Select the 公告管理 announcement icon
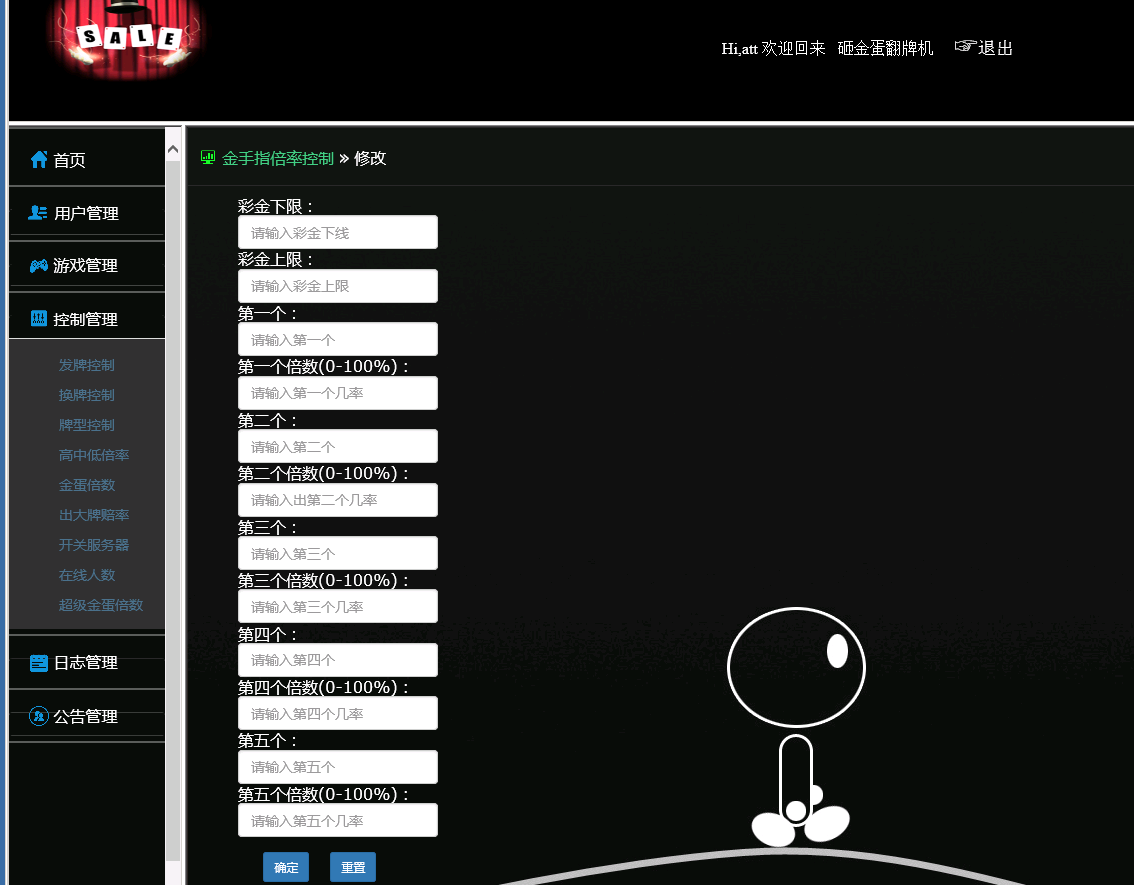Viewport: 1134px width, 885px height. click(38, 716)
